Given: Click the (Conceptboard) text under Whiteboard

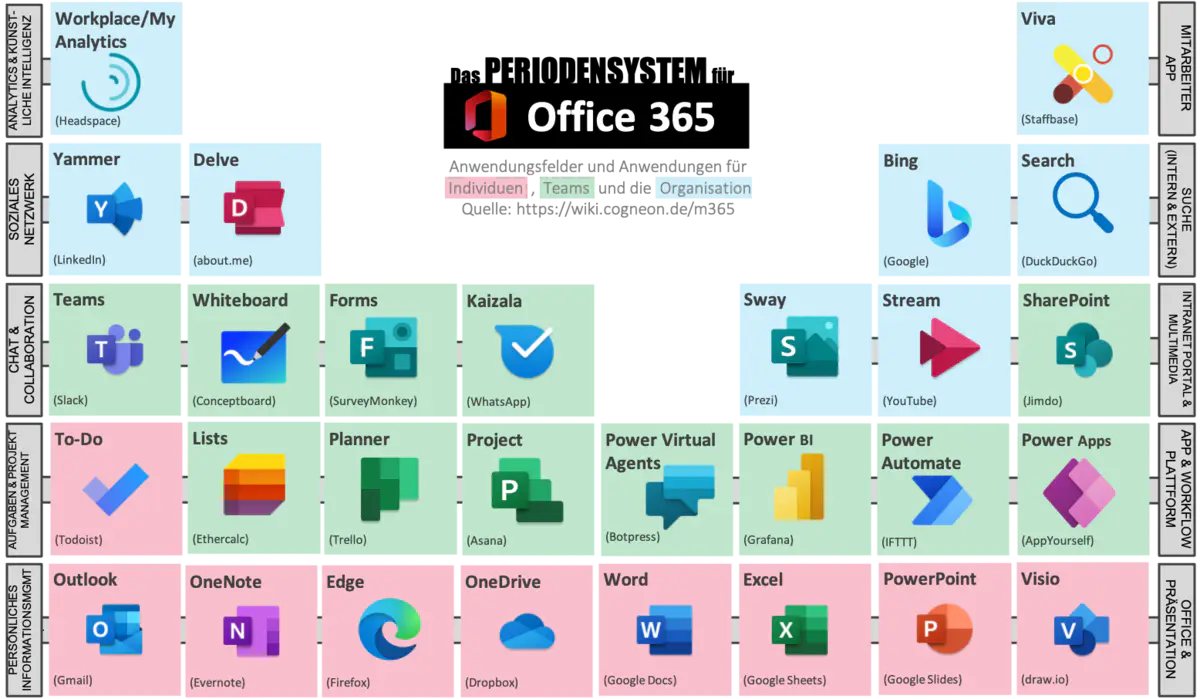Looking at the screenshot, I should click(234, 401).
